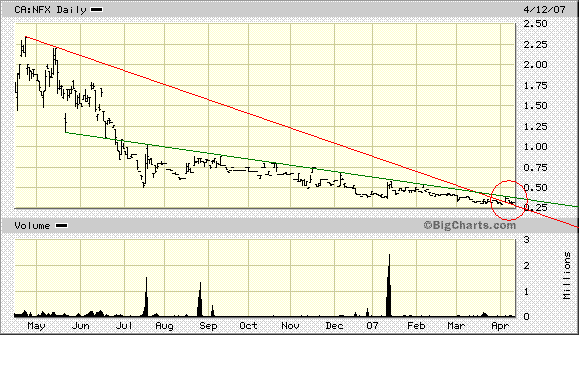579x384 pixels.
Task: Click the price axis label '2.50'
Action: click(535, 24)
